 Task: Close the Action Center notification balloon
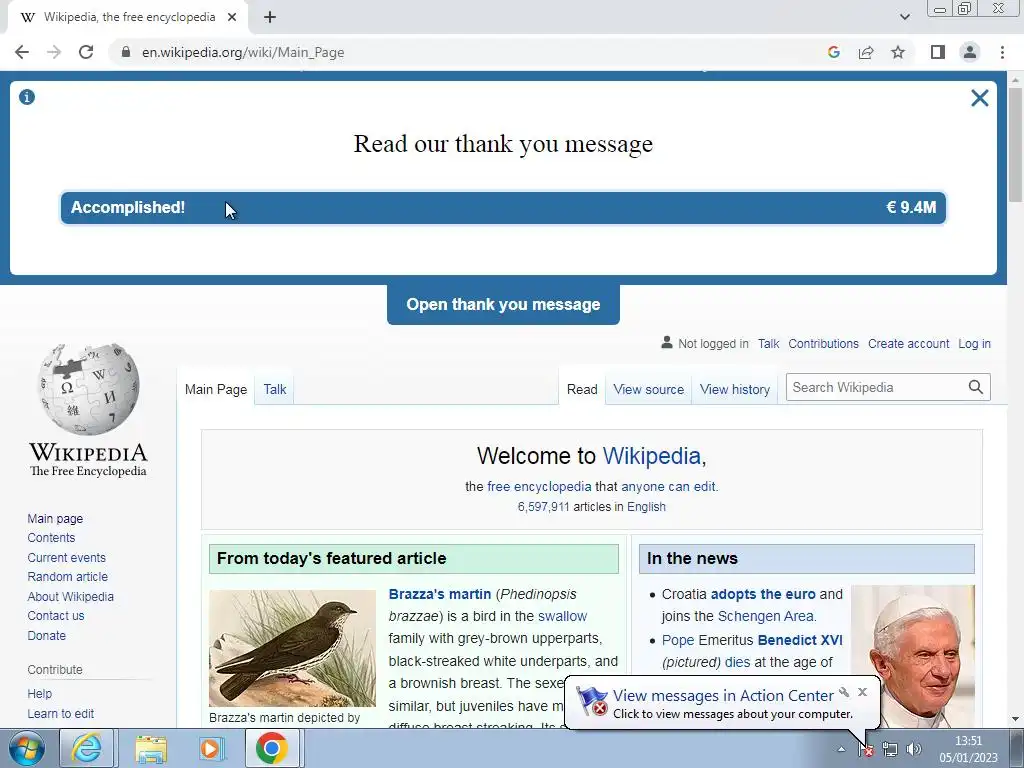(863, 692)
